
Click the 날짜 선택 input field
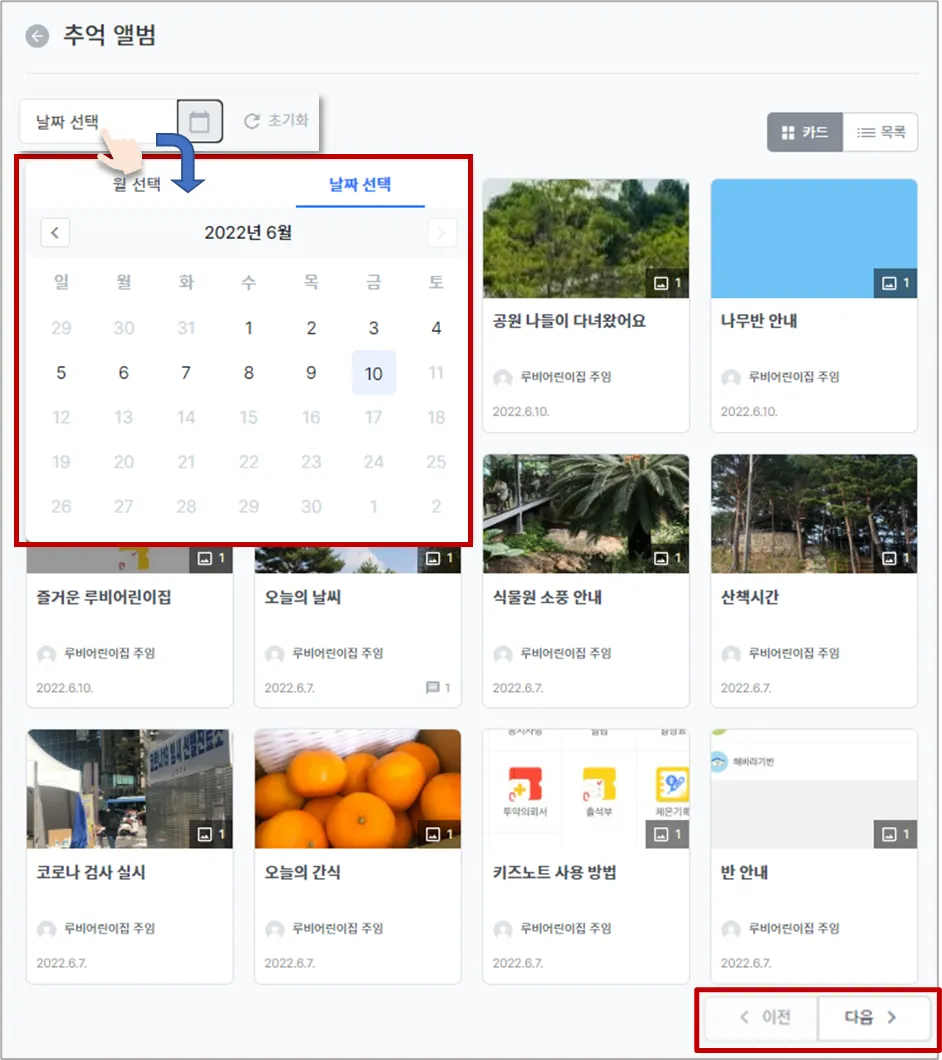(x=99, y=122)
